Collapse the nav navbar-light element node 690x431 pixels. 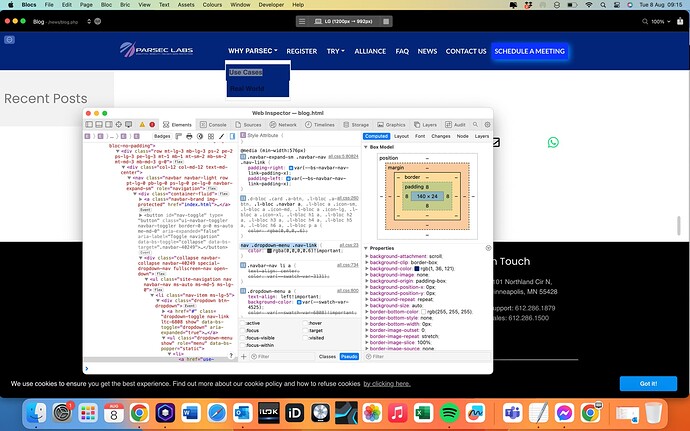point(129,178)
